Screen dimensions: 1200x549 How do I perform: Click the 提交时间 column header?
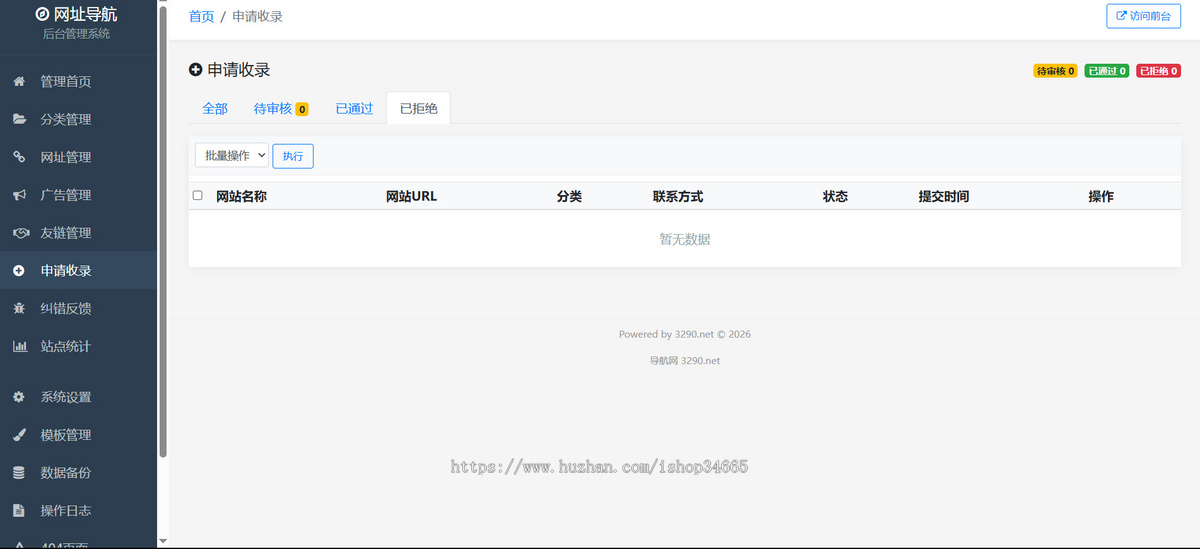click(x=944, y=196)
